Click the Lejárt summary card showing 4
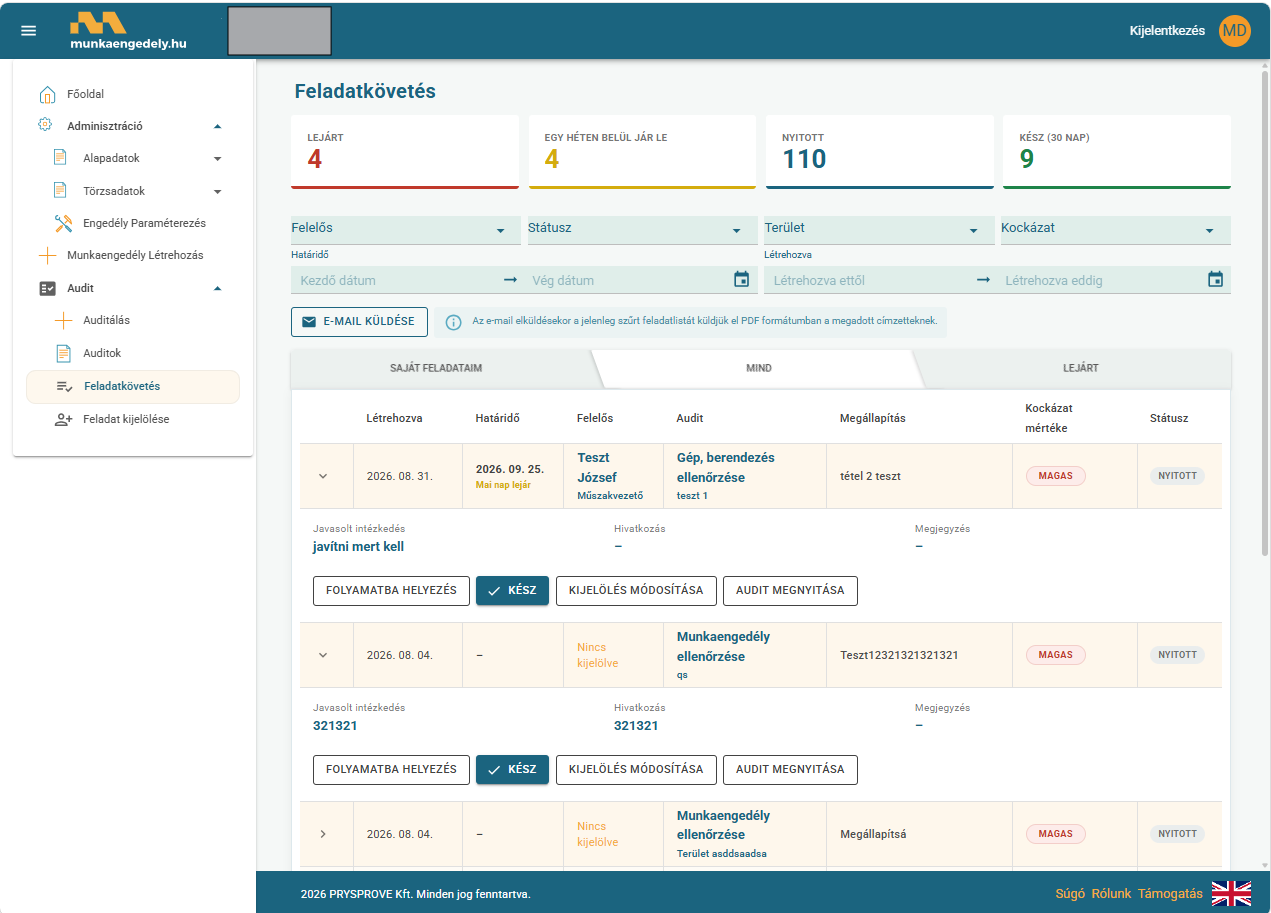This screenshot has height=913, width=1271. (x=405, y=152)
